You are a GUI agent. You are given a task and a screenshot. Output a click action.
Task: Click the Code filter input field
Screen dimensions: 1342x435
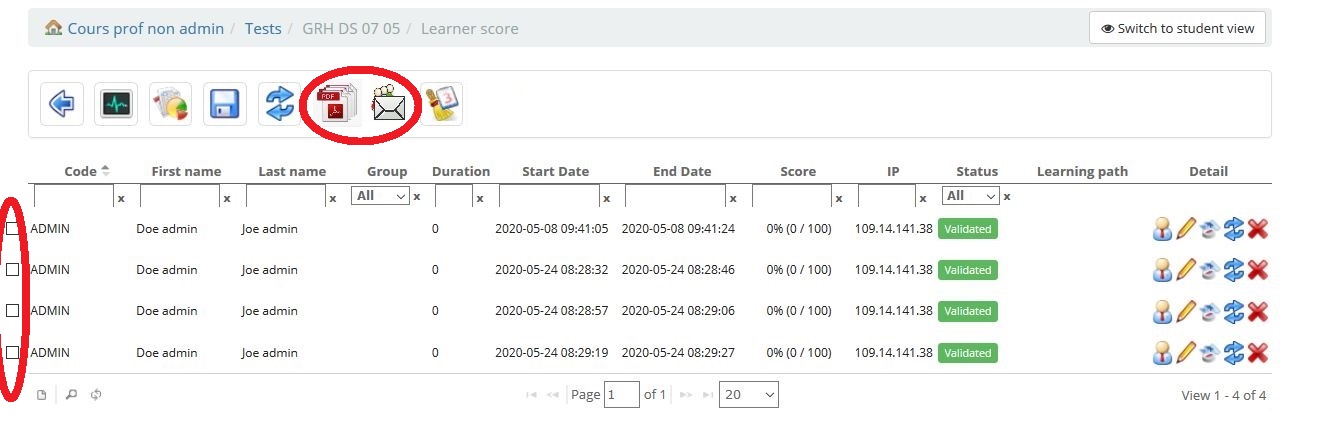click(x=73, y=196)
